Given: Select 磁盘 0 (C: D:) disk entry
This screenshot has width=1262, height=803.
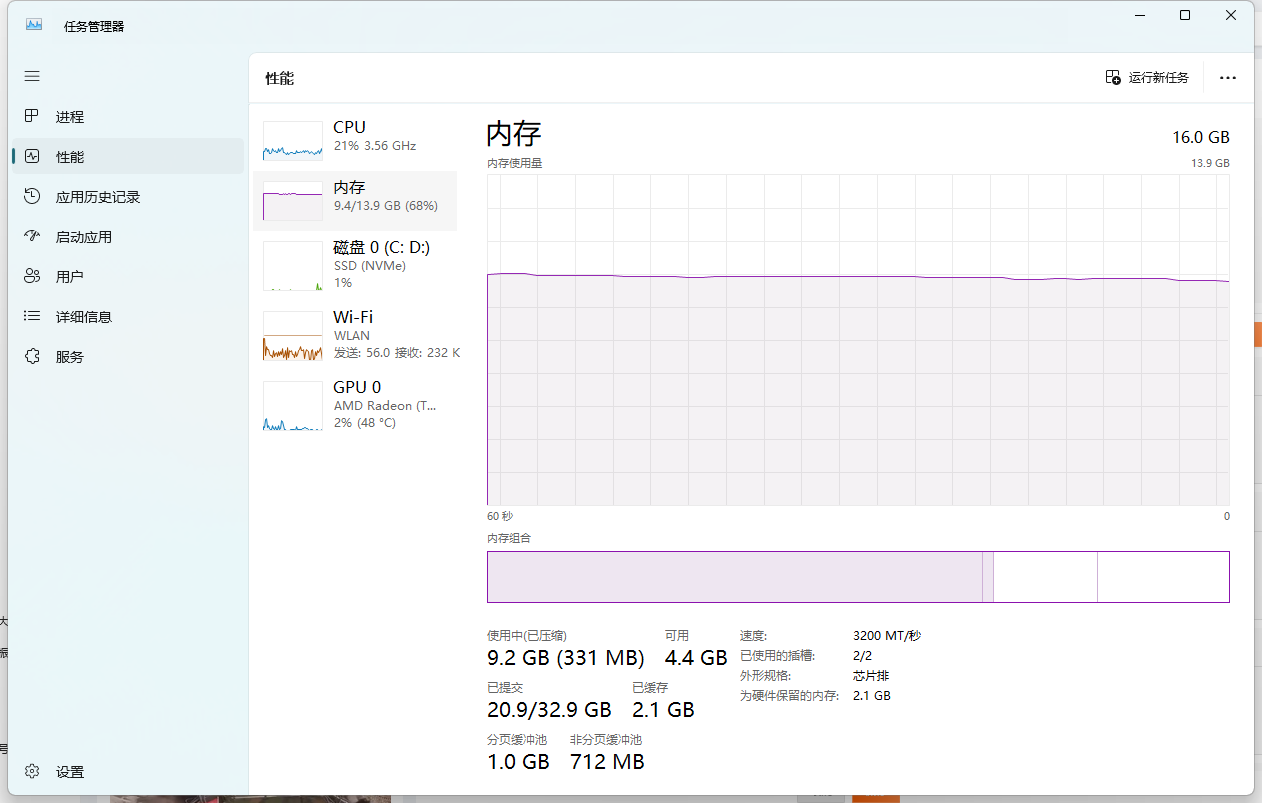Looking at the screenshot, I should (x=355, y=265).
